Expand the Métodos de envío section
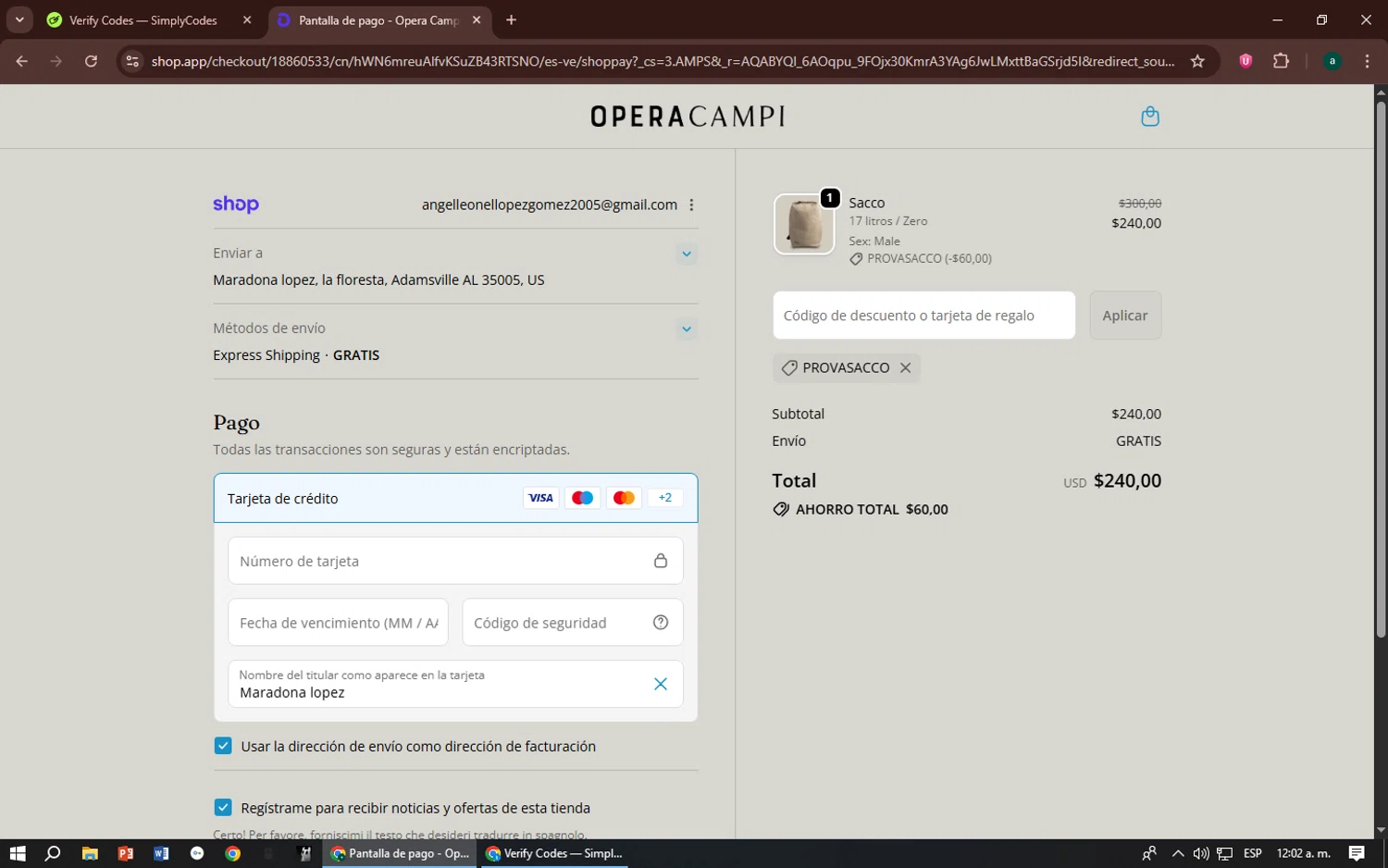Image resolution: width=1388 pixels, height=868 pixels. pos(686,329)
